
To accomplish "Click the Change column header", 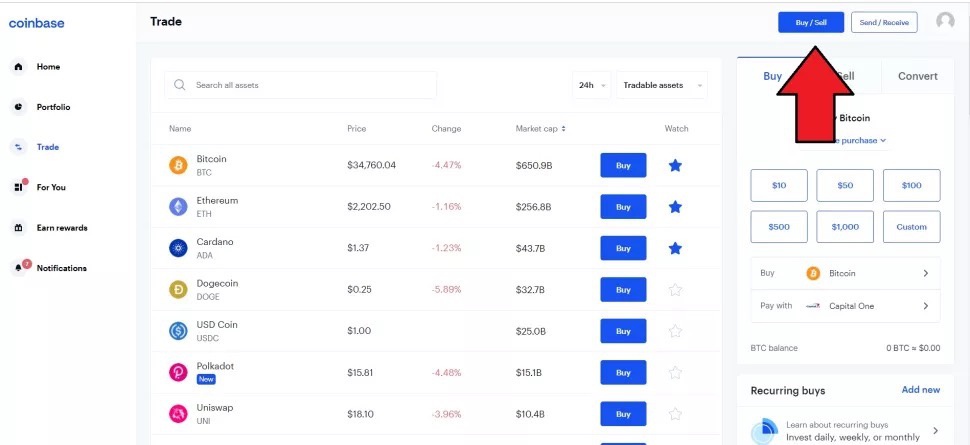I will click(446, 129).
